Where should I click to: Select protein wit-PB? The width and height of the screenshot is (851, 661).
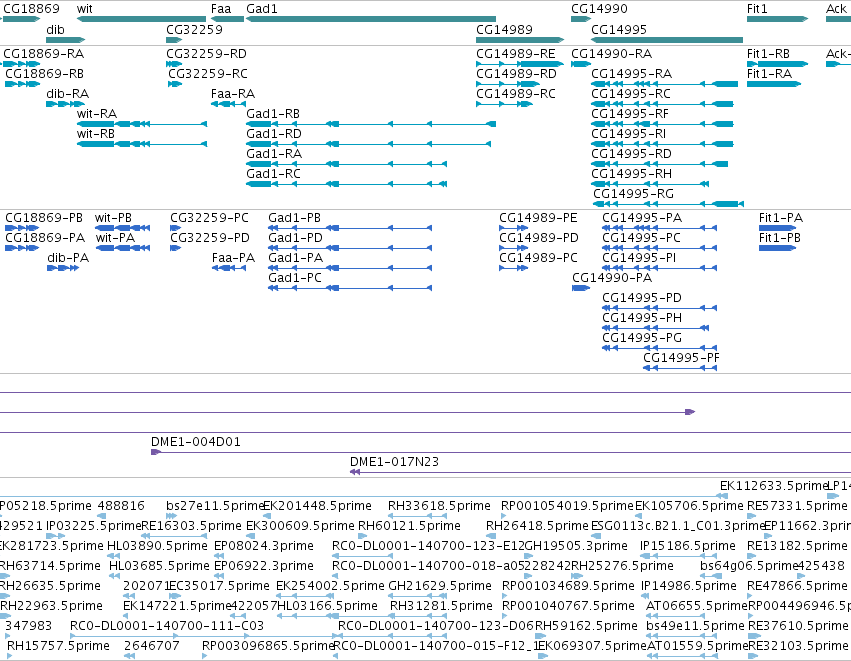[x=123, y=228]
